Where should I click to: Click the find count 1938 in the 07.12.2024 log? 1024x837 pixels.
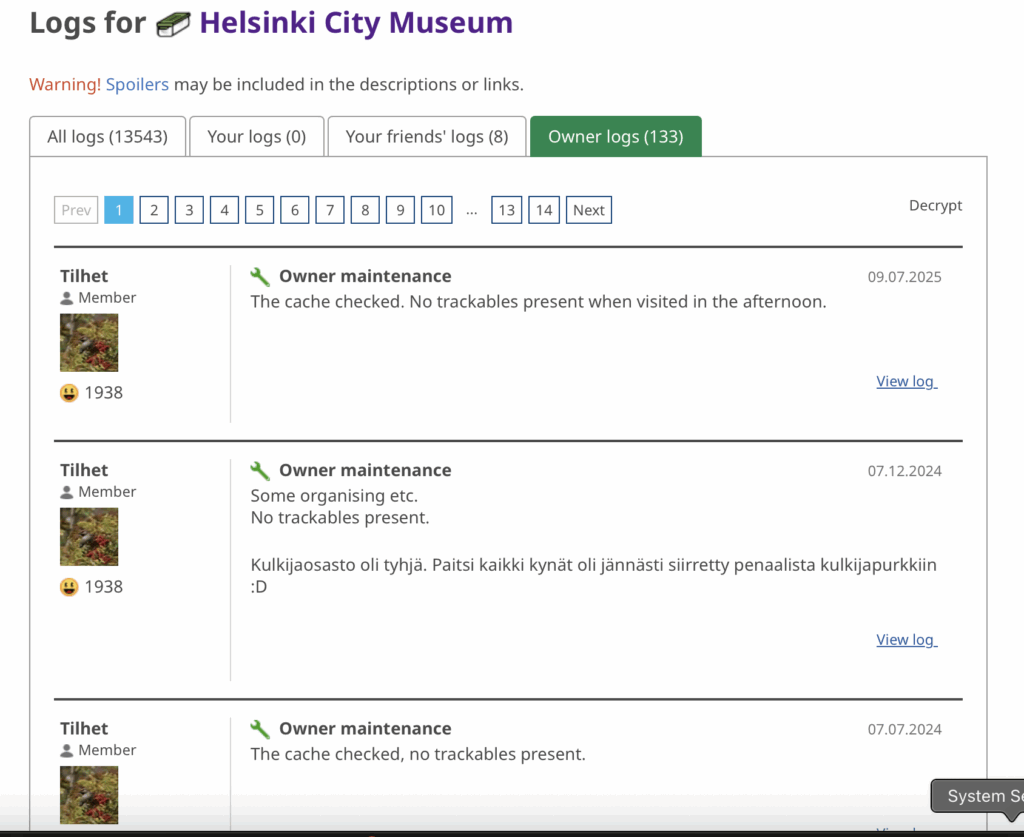104,587
